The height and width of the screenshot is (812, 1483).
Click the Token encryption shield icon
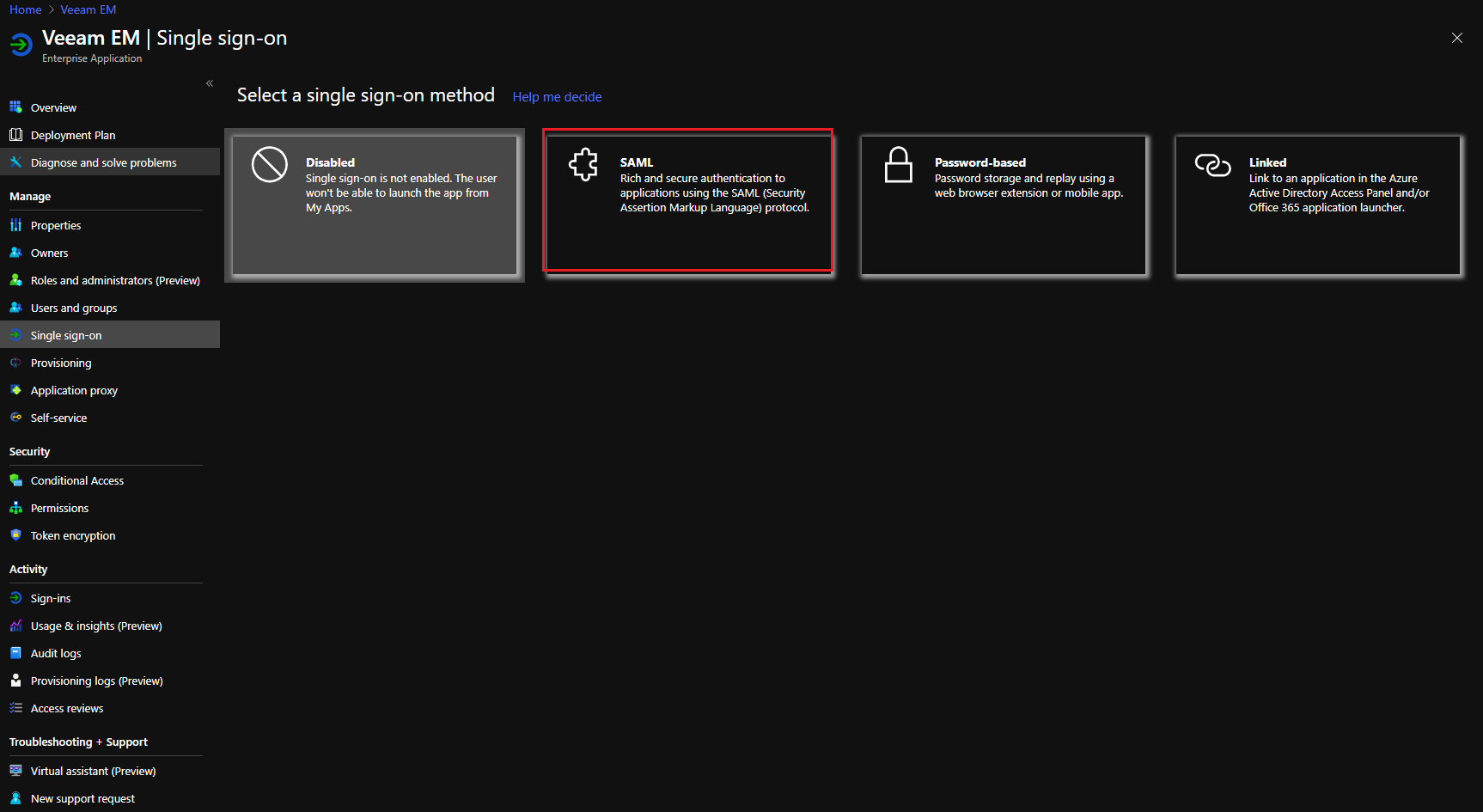15,535
